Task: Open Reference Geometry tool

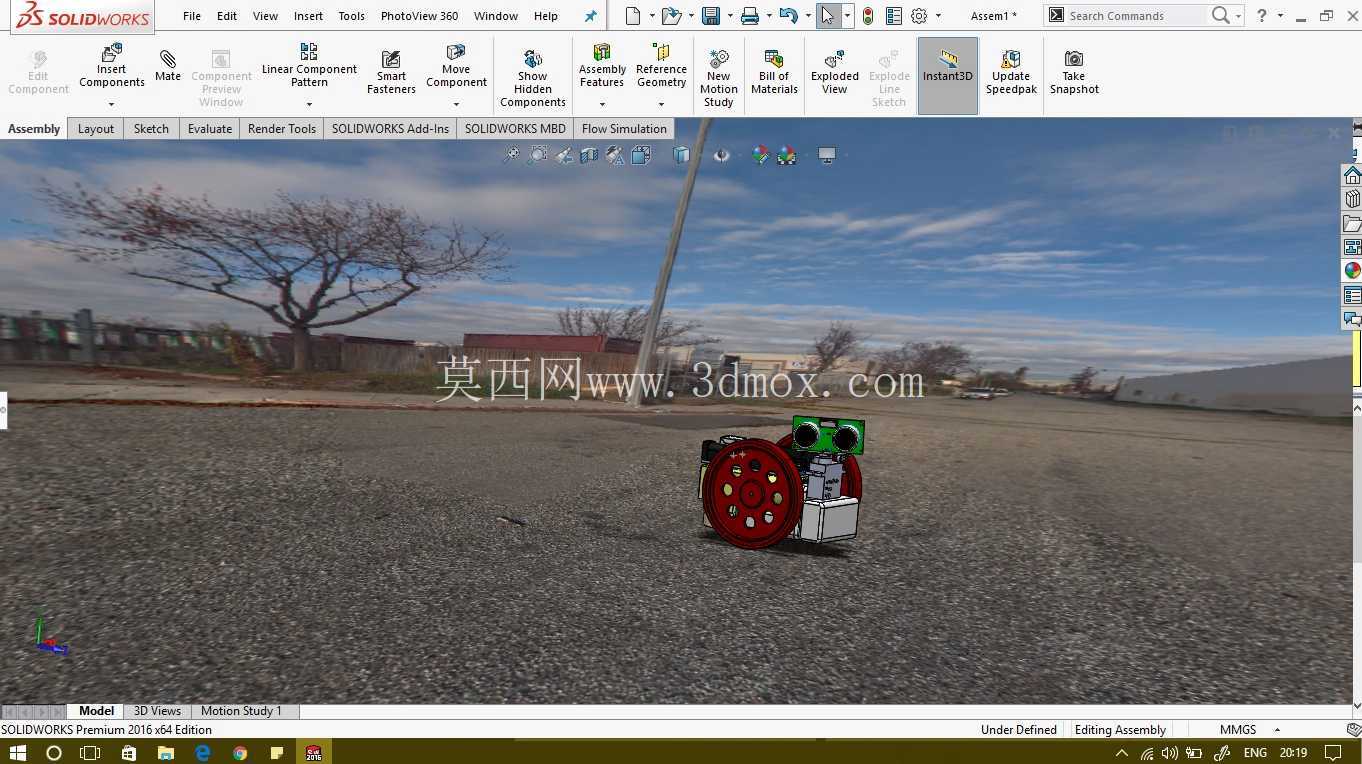Action: pyautogui.click(x=661, y=66)
